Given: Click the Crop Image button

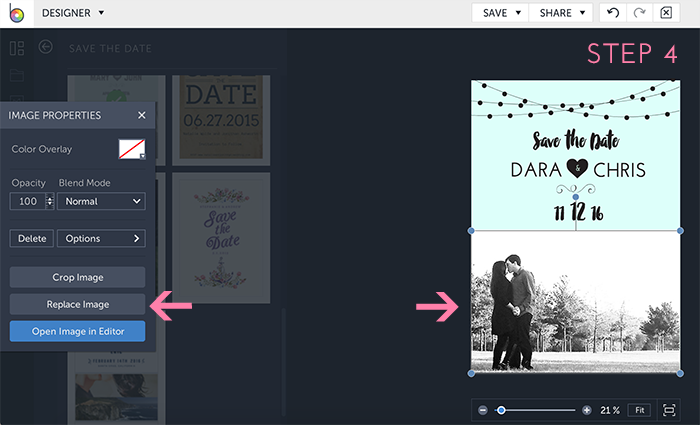Looking at the screenshot, I should pyautogui.click(x=78, y=277).
